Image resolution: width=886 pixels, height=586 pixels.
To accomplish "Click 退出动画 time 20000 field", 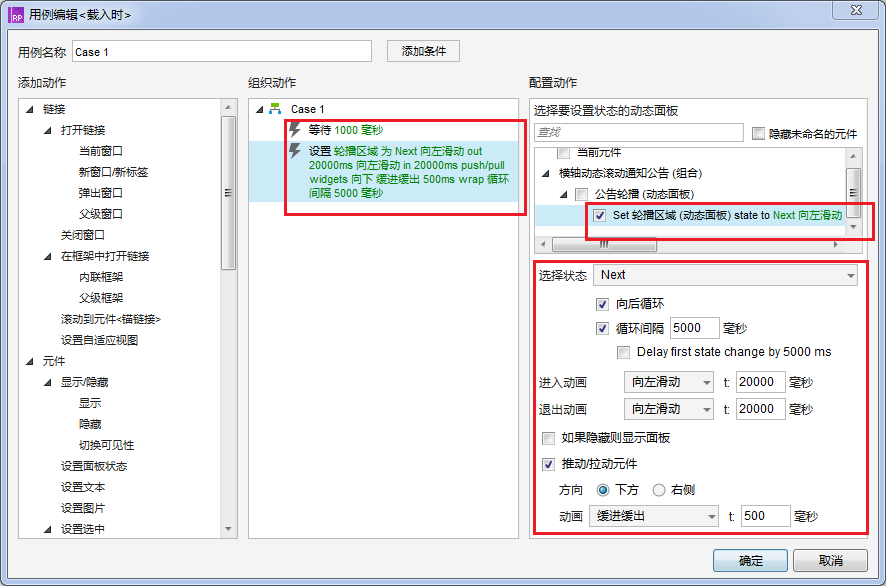I will (x=761, y=409).
